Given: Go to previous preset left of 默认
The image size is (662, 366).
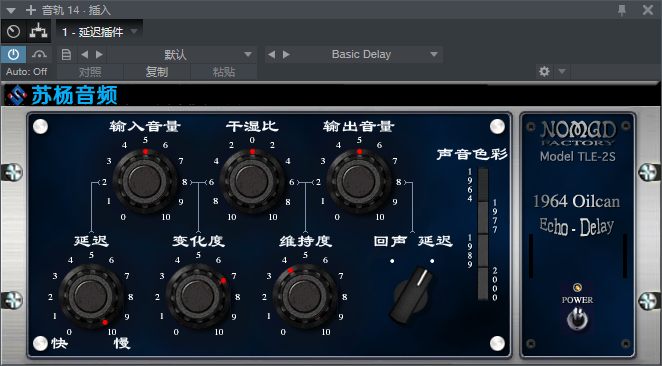Looking at the screenshot, I should click(x=84, y=54).
